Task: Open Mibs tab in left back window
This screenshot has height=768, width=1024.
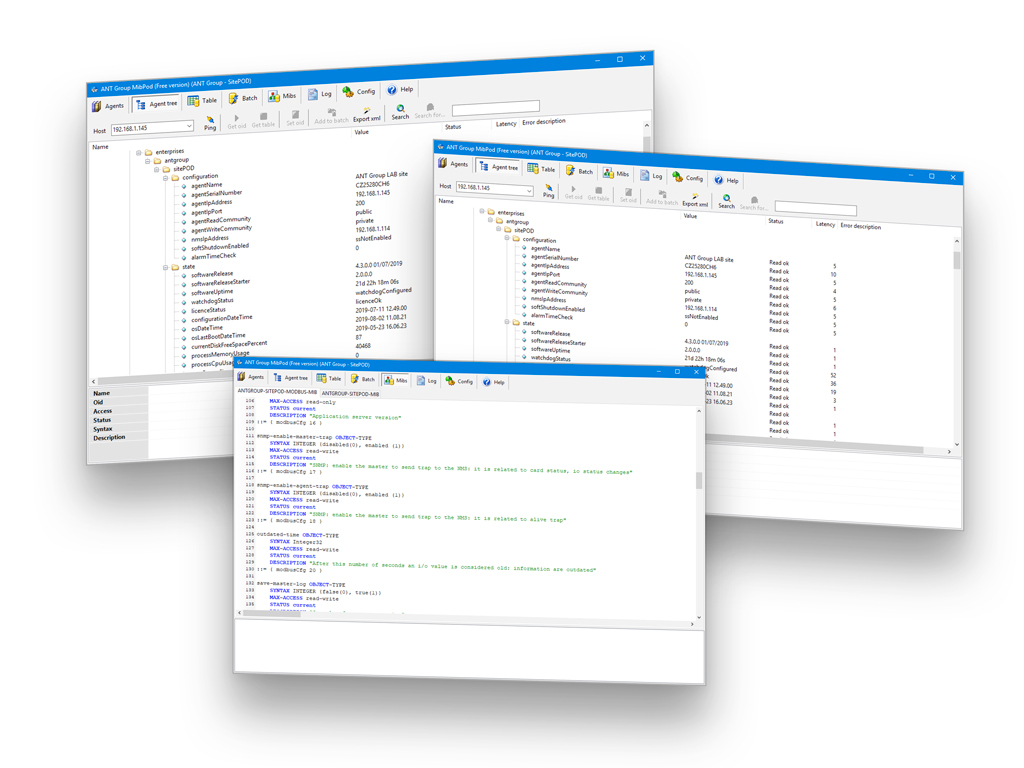Action: [282, 95]
